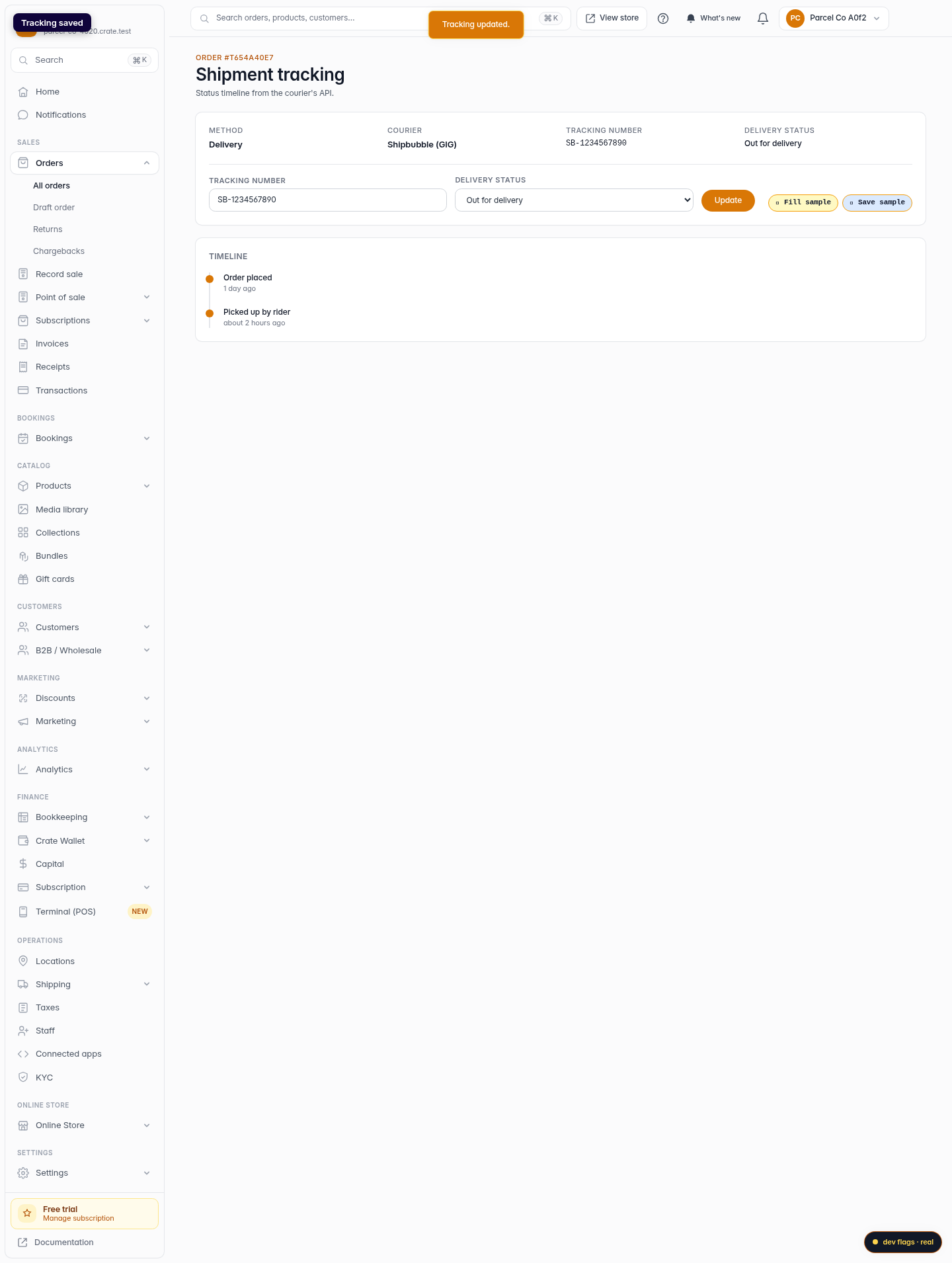Expand the Bookkeeping submenu
The image size is (952, 1263).
(147, 817)
